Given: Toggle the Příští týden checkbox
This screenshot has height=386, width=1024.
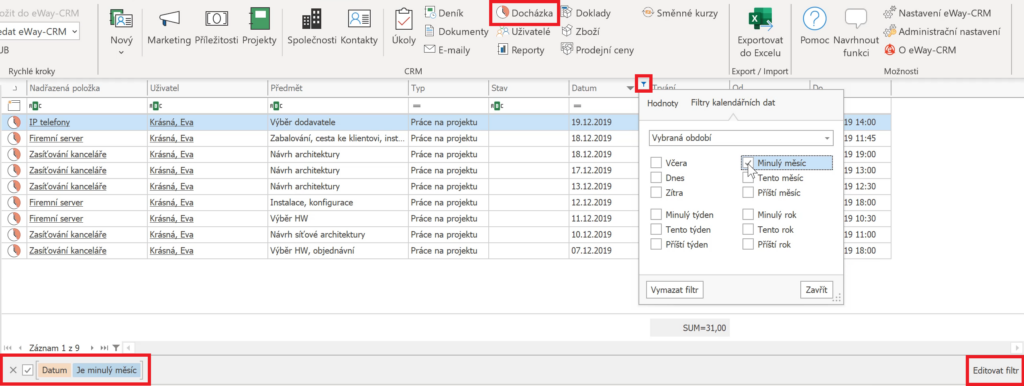Looking at the screenshot, I should [656, 244].
